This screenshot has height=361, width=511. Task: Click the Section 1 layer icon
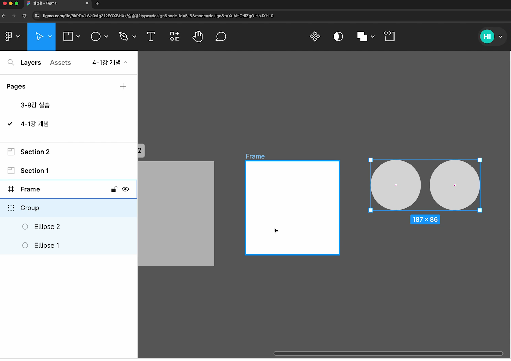pyautogui.click(x=11, y=170)
